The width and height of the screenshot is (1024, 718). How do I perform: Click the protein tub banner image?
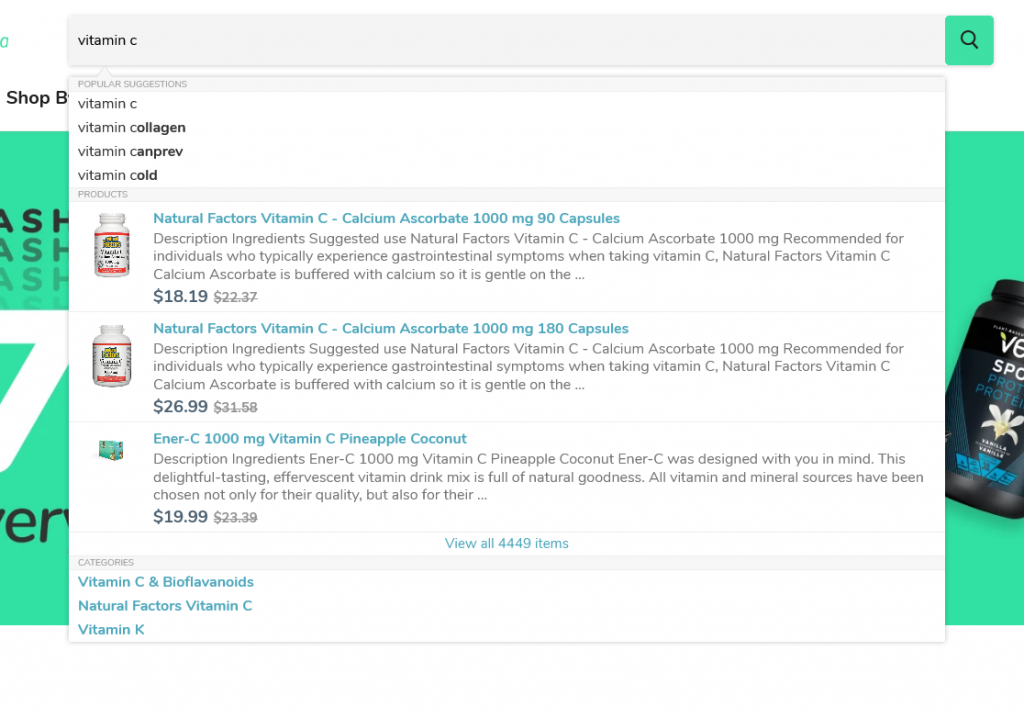tap(985, 399)
